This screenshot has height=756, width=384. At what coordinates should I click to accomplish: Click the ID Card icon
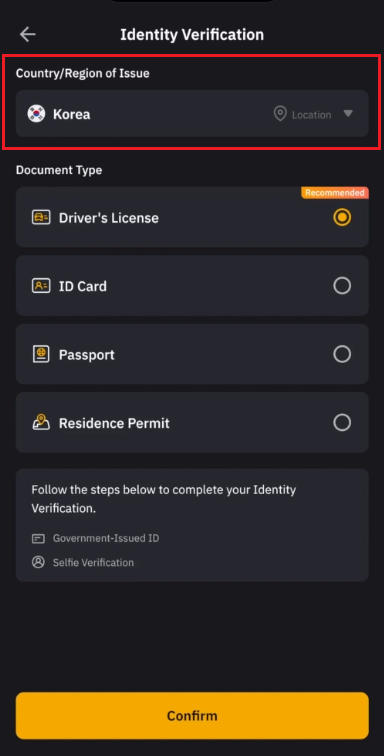(x=41, y=286)
